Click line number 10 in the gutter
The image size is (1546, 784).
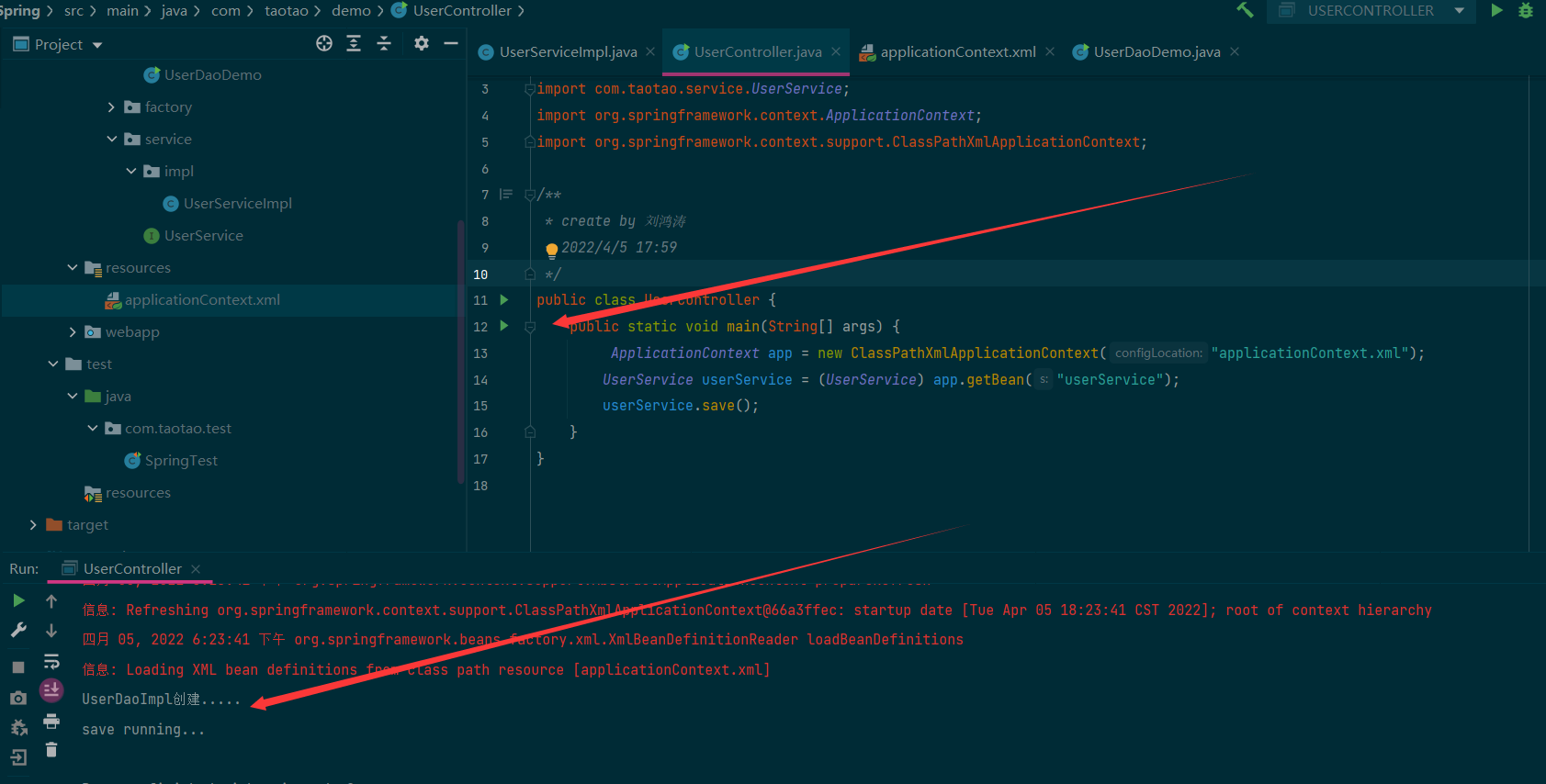[x=480, y=274]
